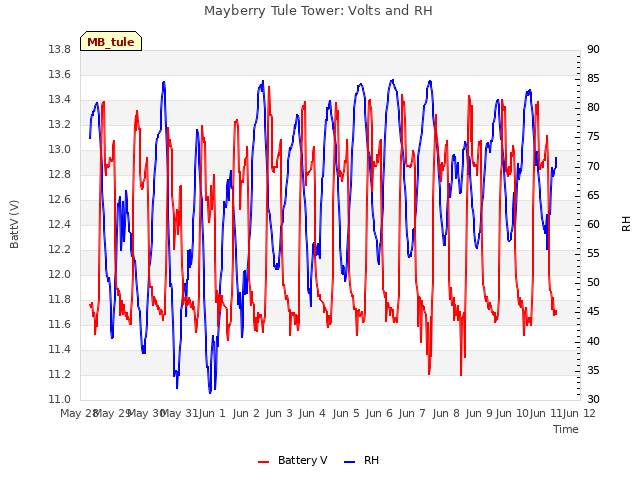The width and height of the screenshot is (640, 480).
Task: Click the 'Jun 2' date label
Action: click(246, 414)
